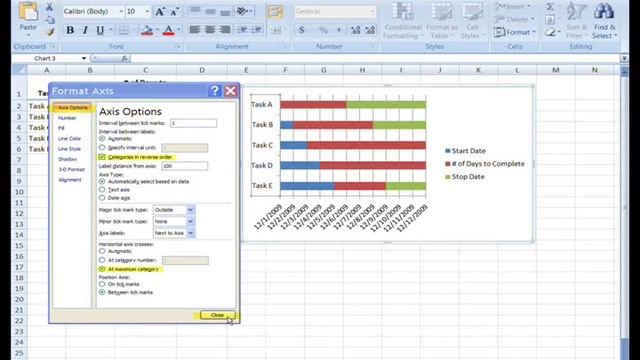Apply the Fill Color bucket icon
Viewport: 640px width, 360px height.
coord(147,30)
